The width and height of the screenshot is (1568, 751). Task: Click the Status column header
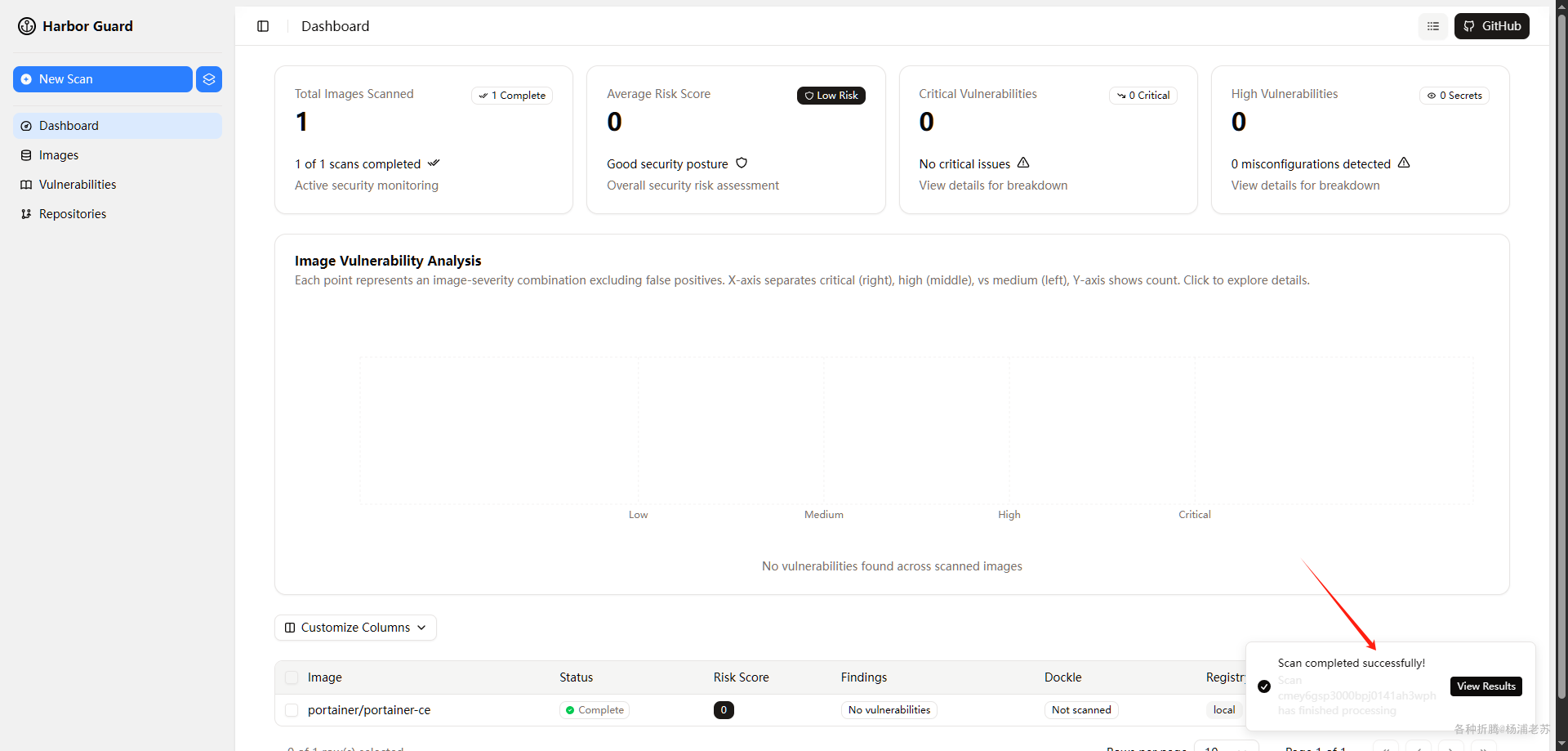577,677
